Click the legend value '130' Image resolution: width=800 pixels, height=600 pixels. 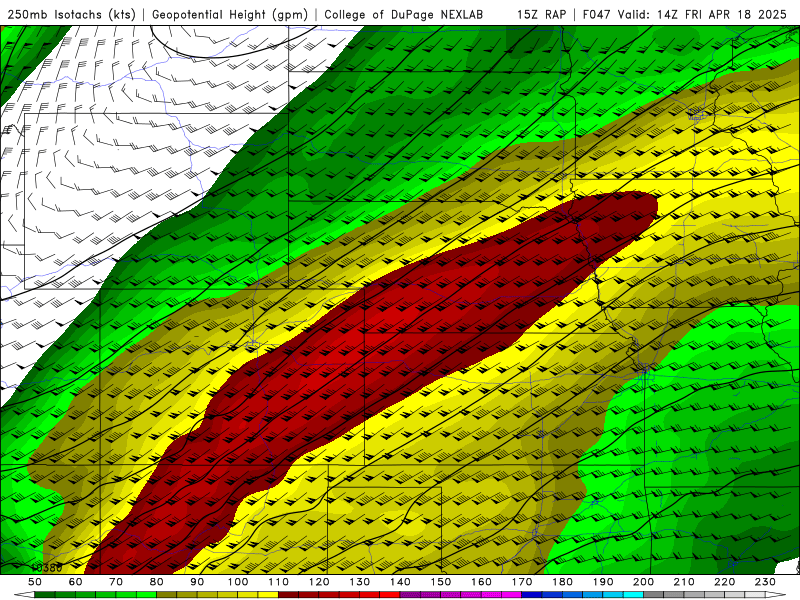pyautogui.click(x=360, y=582)
